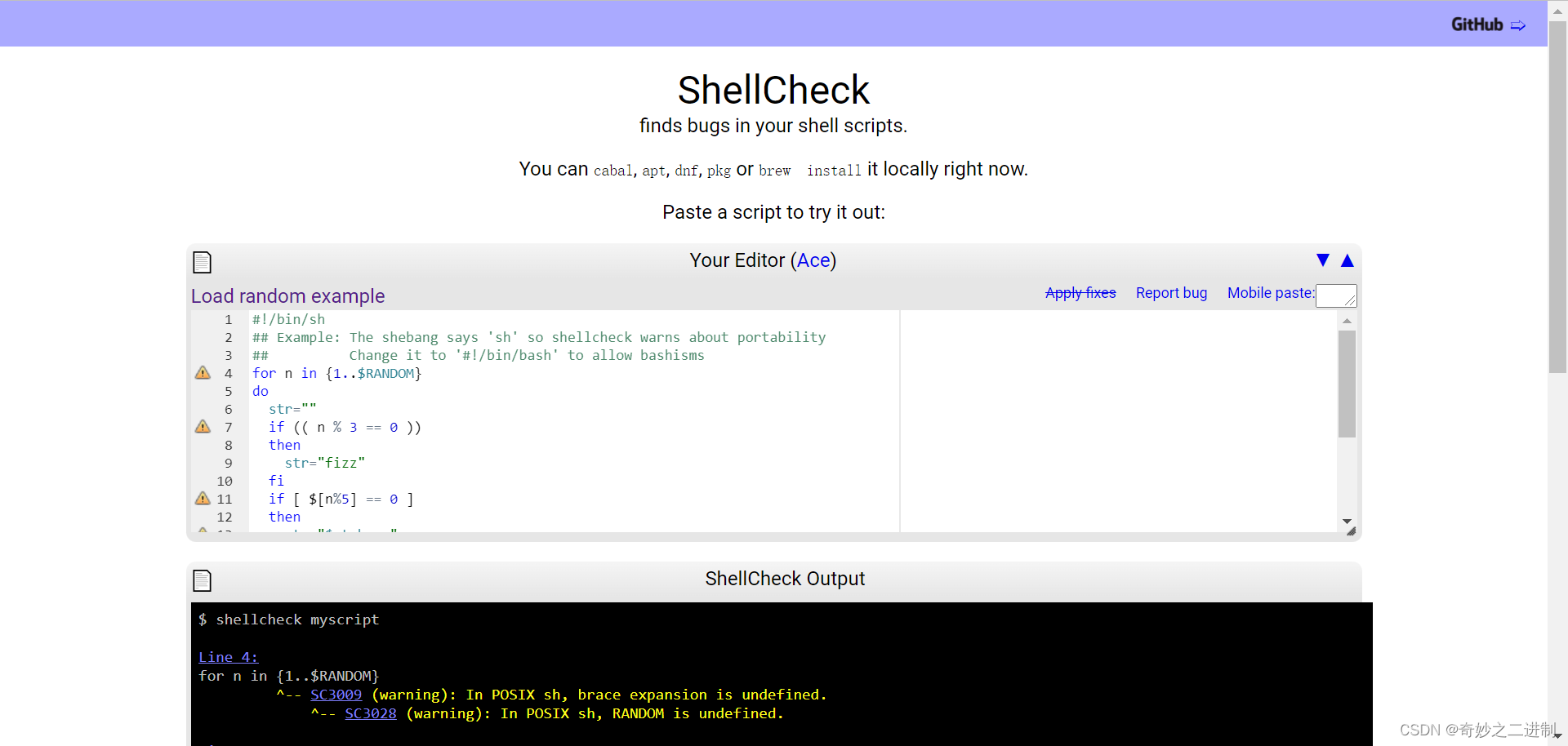Click document icon in Your Editor header
1568x746 pixels.
click(202, 262)
